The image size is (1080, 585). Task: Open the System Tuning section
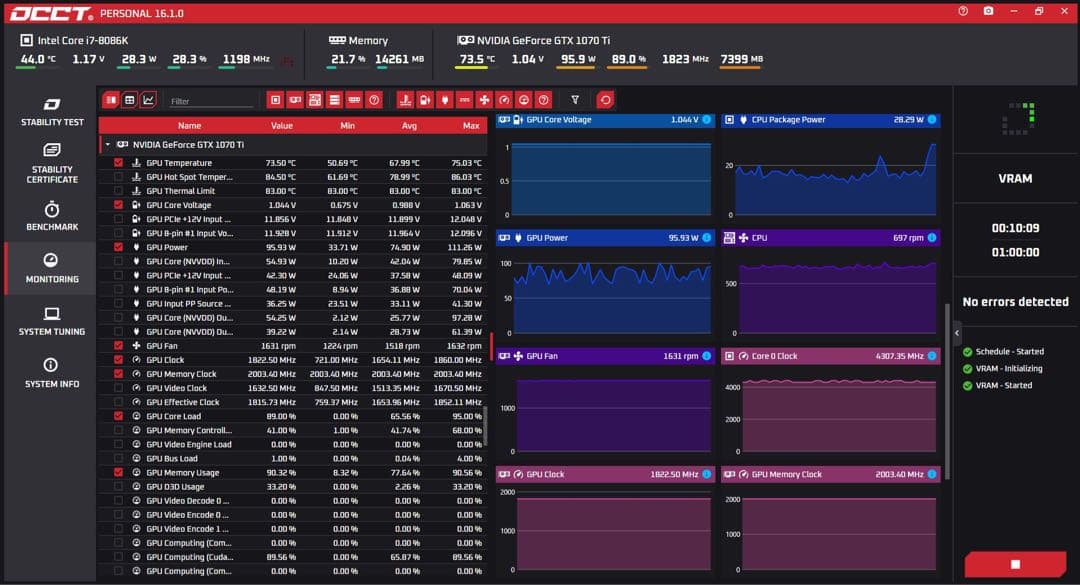coord(52,321)
